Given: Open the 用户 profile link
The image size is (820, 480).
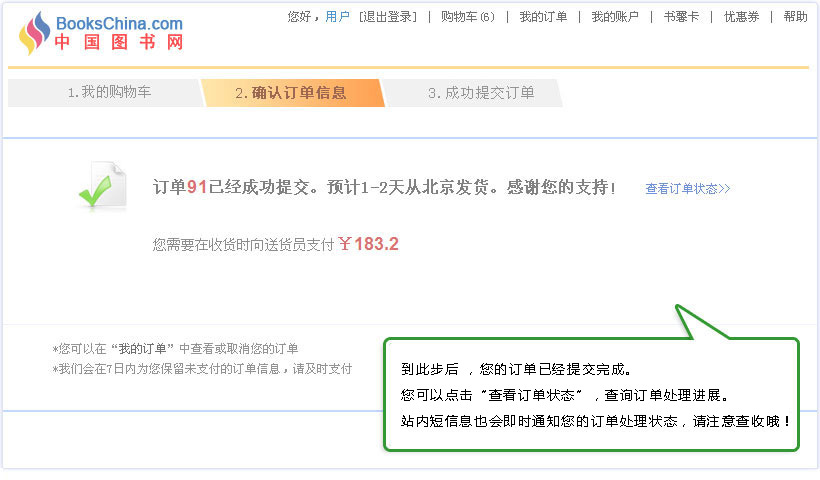Looking at the screenshot, I should click(x=337, y=17).
